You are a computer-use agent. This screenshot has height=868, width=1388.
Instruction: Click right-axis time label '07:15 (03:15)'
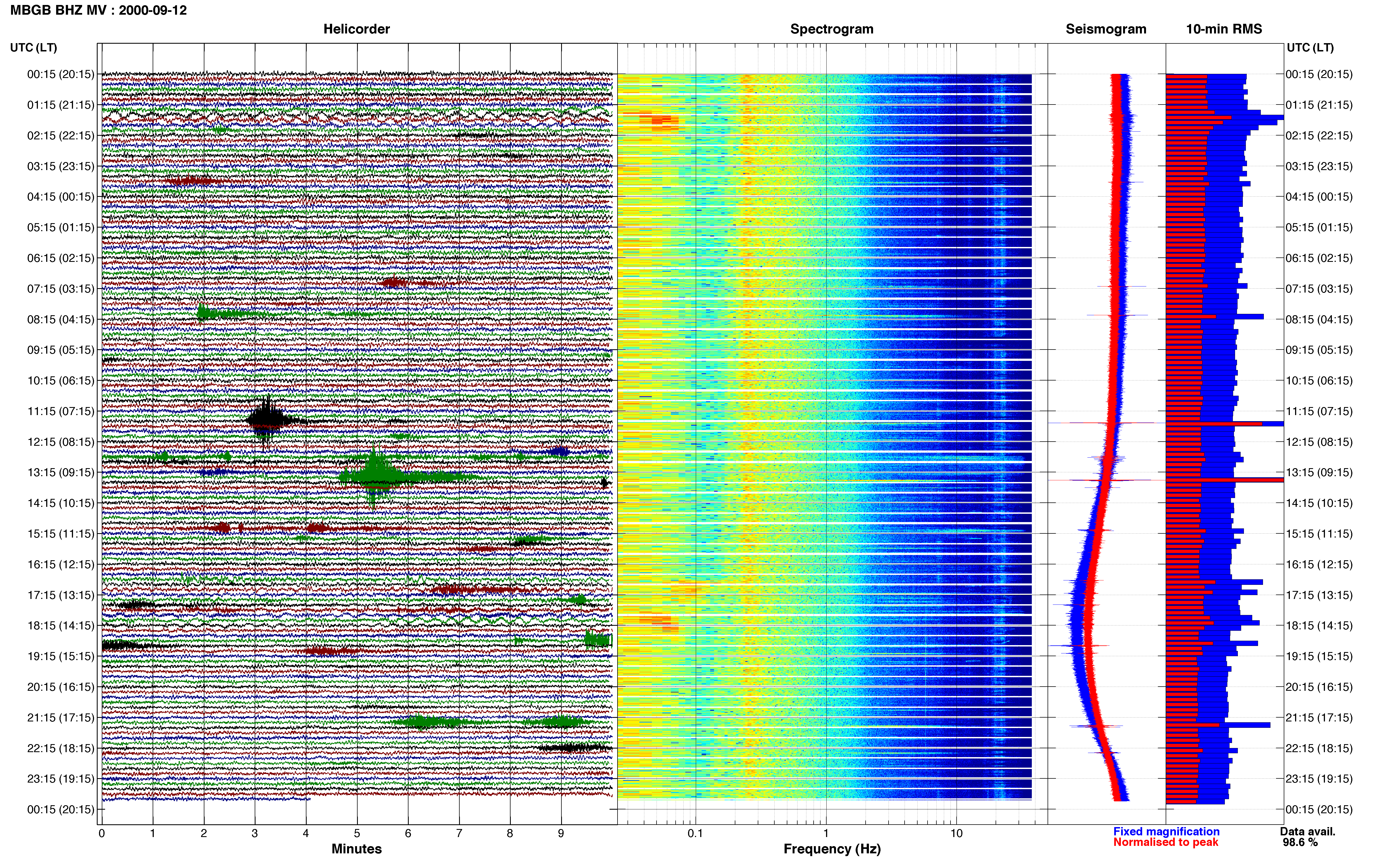point(1319,289)
